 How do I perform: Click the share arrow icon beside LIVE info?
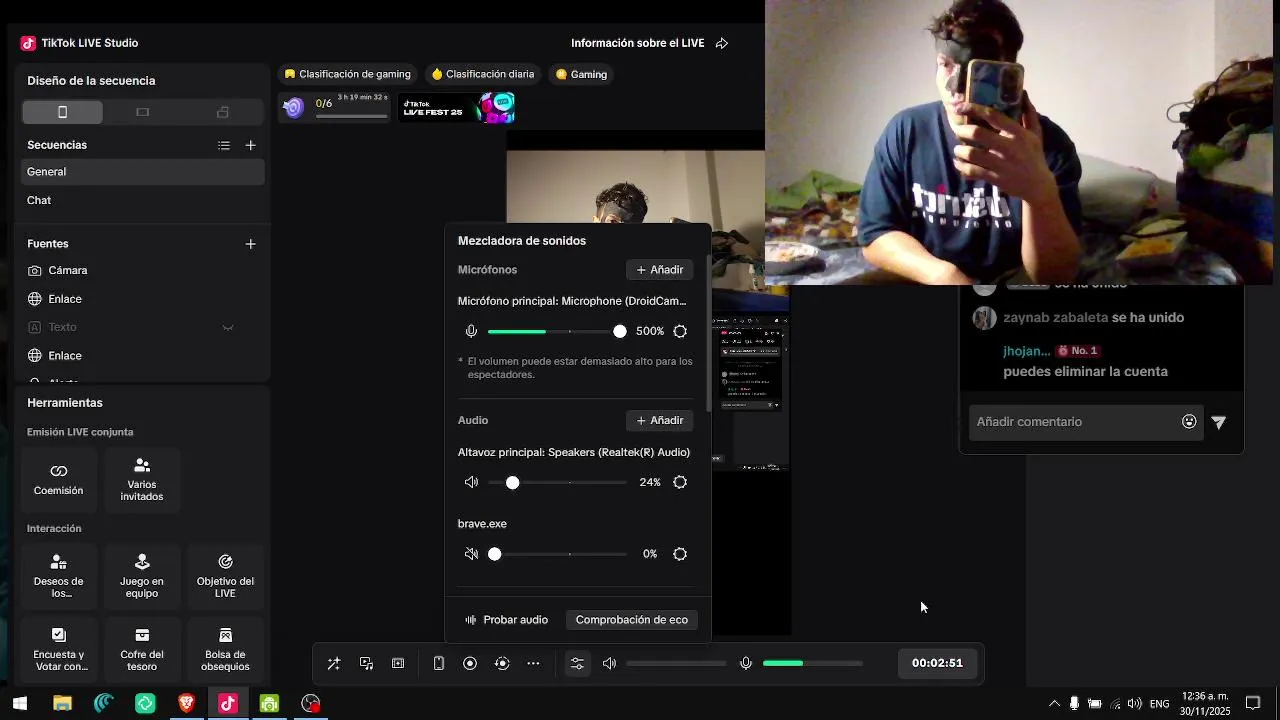coord(722,43)
